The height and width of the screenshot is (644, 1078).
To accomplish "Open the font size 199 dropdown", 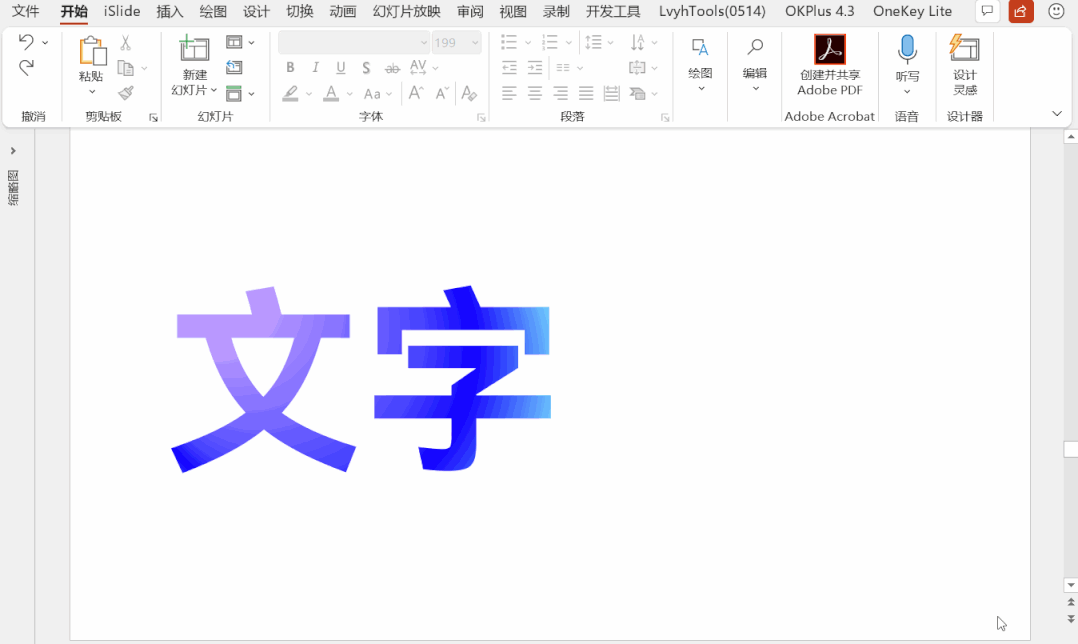I will (474, 43).
